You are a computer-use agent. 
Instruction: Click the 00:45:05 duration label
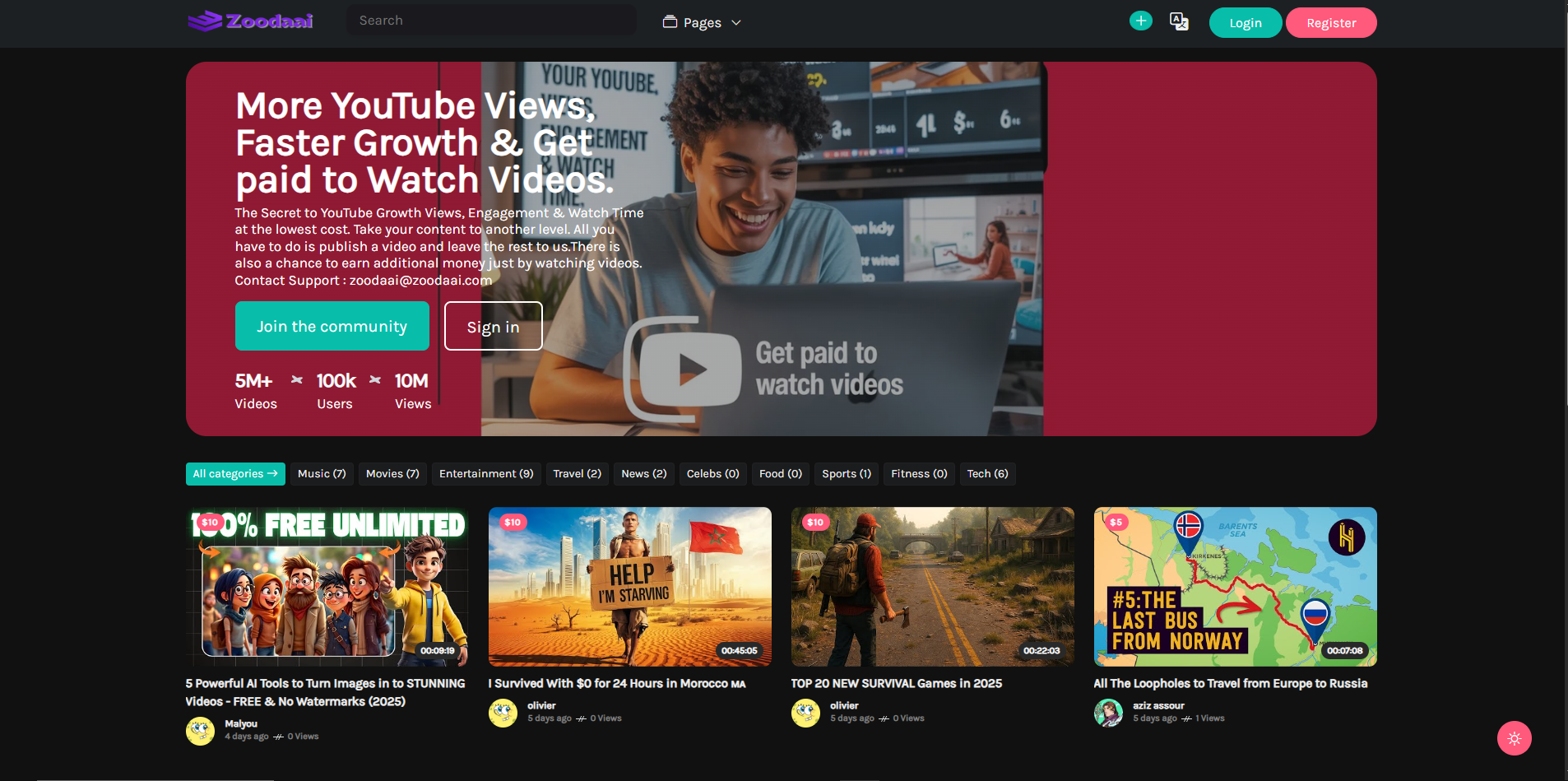739,650
